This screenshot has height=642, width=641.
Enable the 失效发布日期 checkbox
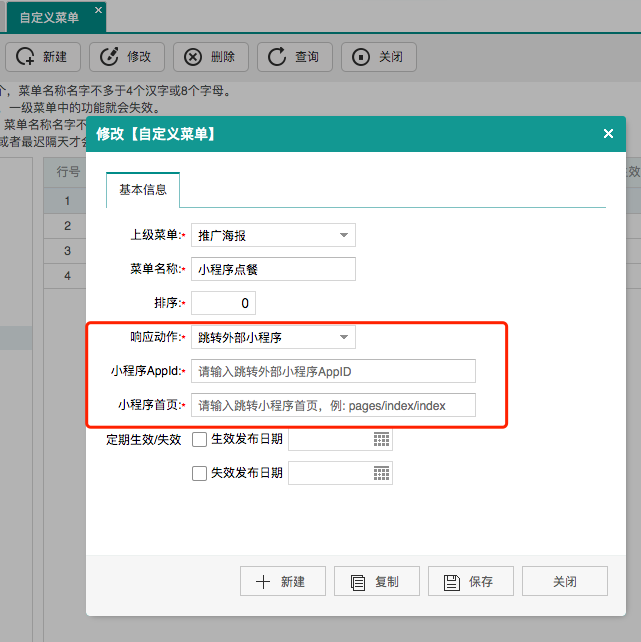(x=199, y=473)
